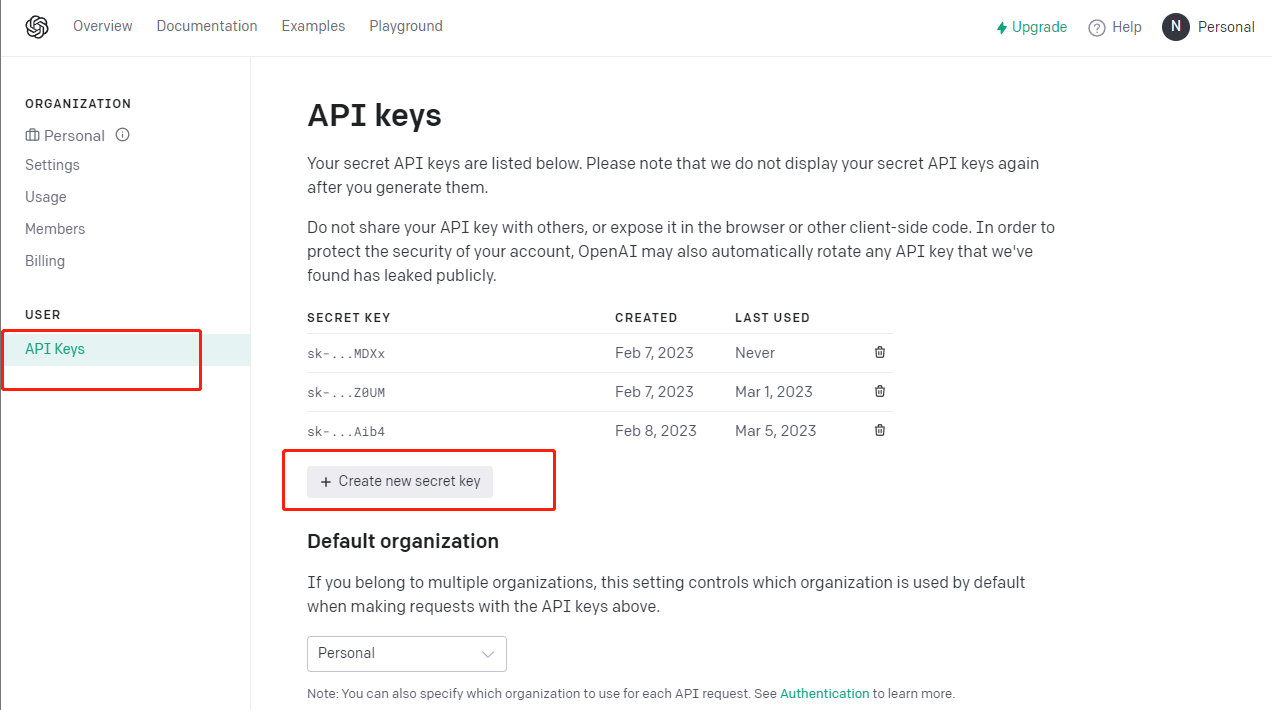Click the OpenAI logo icon
The height and width of the screenshot is (710, 1272).
pos(37,27)
